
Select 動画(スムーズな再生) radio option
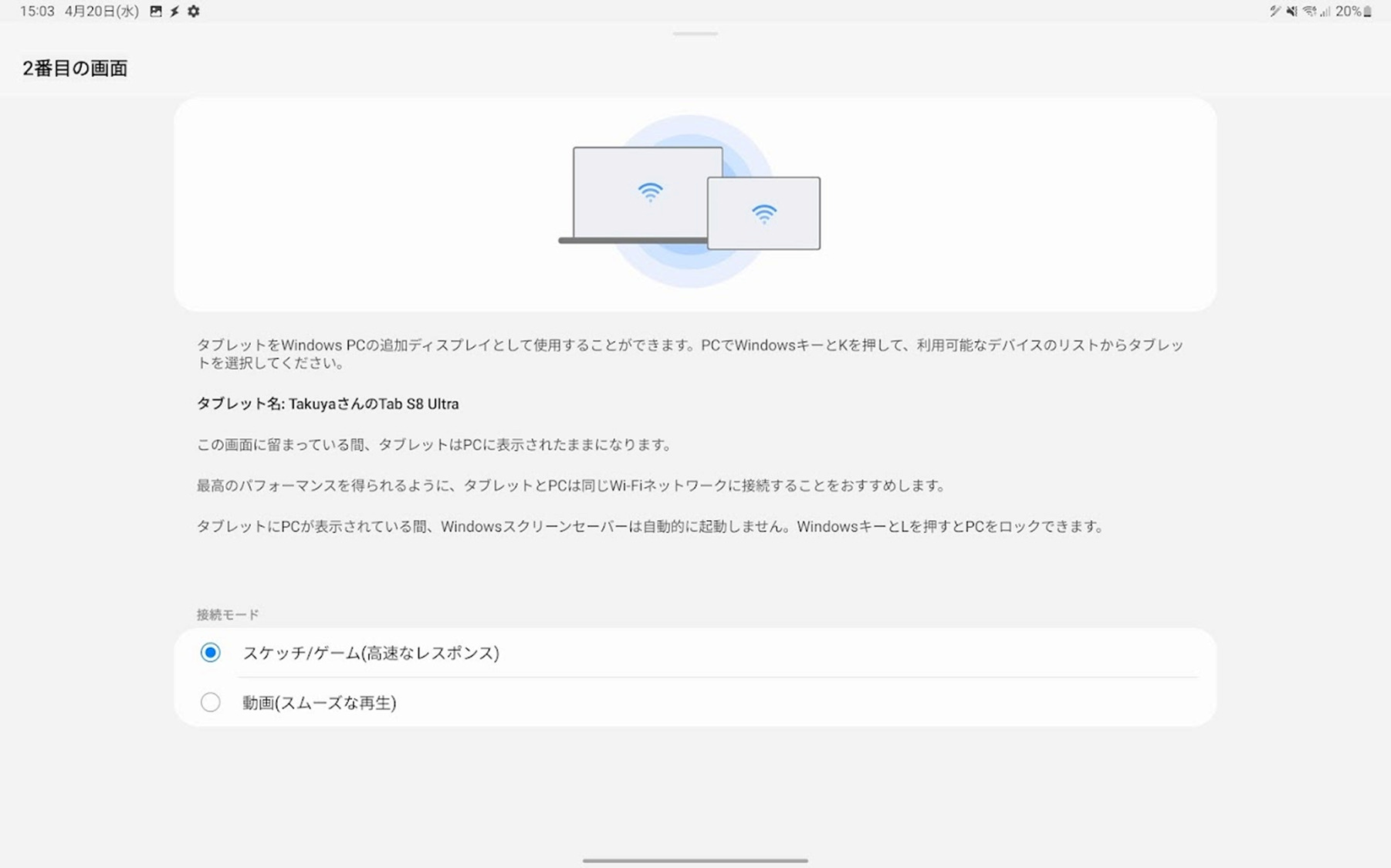click(x=695, y=702)
